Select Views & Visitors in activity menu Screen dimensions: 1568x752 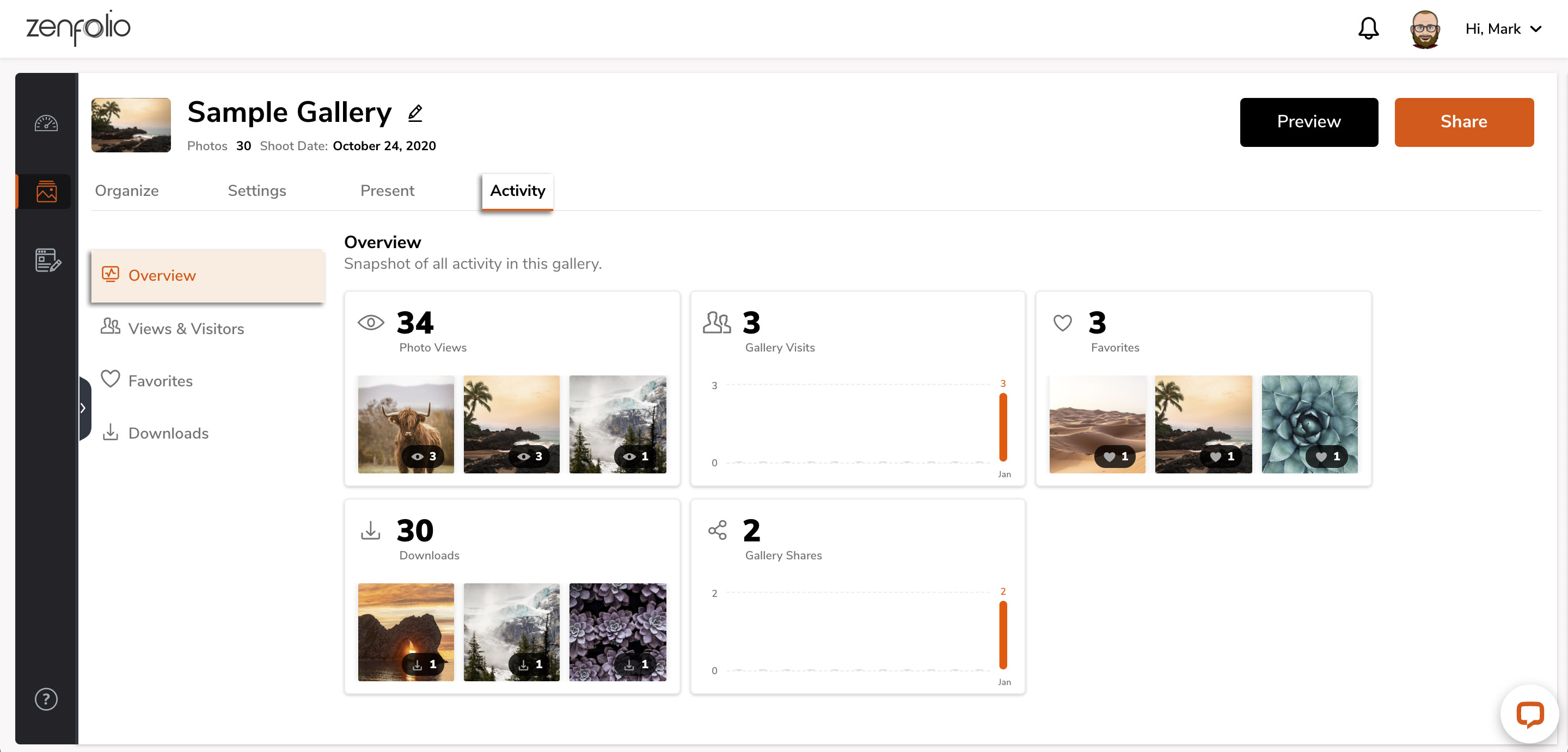(185, 329)
